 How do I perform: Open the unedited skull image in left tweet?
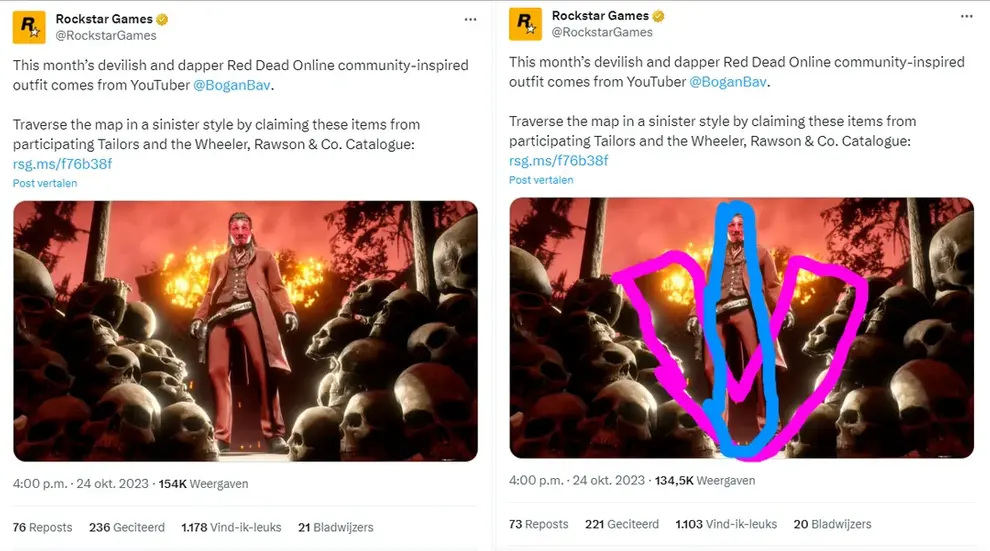[x=245, y=330]
